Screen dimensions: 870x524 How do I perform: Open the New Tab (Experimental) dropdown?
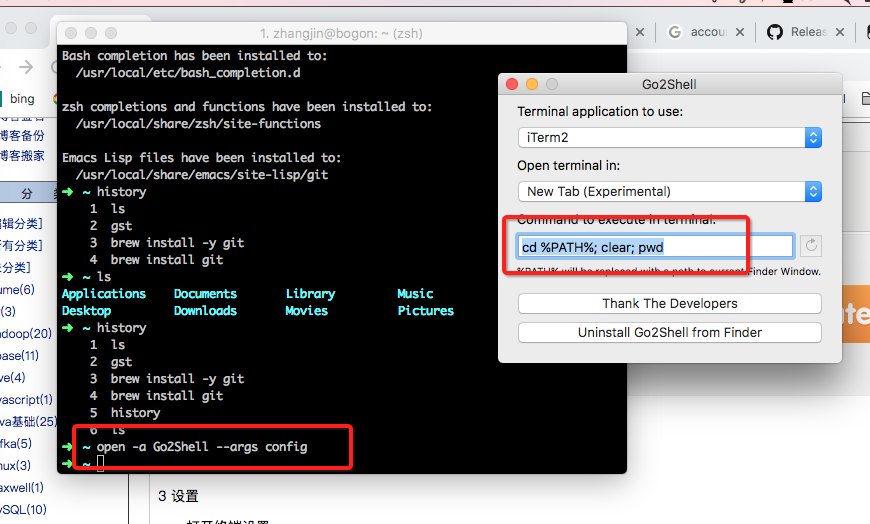tap(670, 192)
